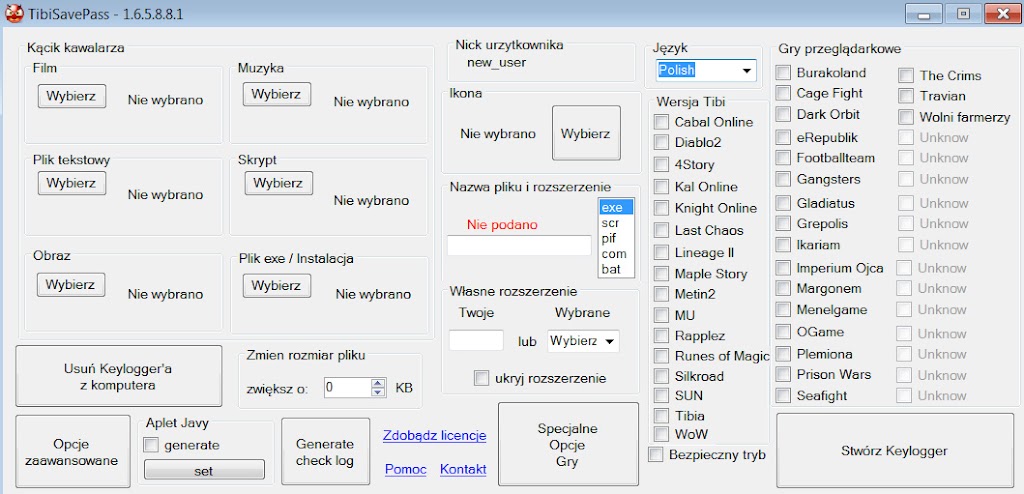Viewport: 1024px width, 494px height.
Task: Check the Tibia checkbox
Action: point(662,415)
